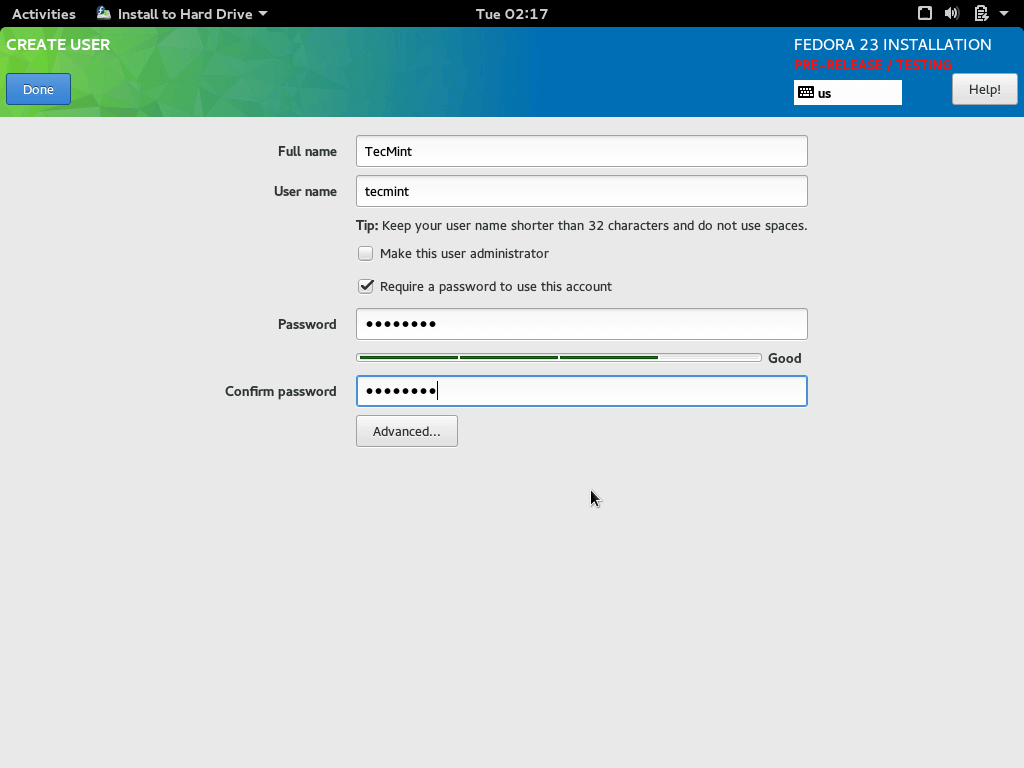The width and height of the screenshot is (1024, 768).
Task: Click the keyboard layout icon next to us
Action: coord(806,93)
